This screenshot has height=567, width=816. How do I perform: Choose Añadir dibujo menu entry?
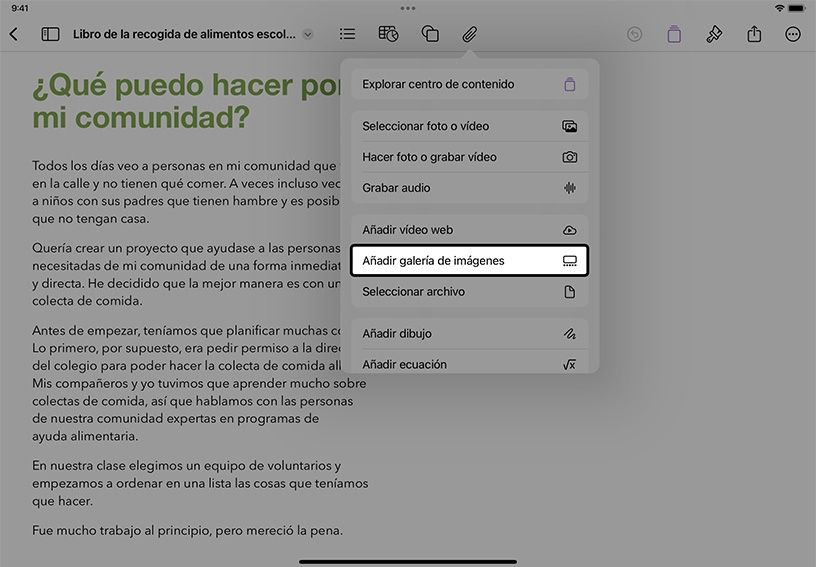tap(469, 333)
